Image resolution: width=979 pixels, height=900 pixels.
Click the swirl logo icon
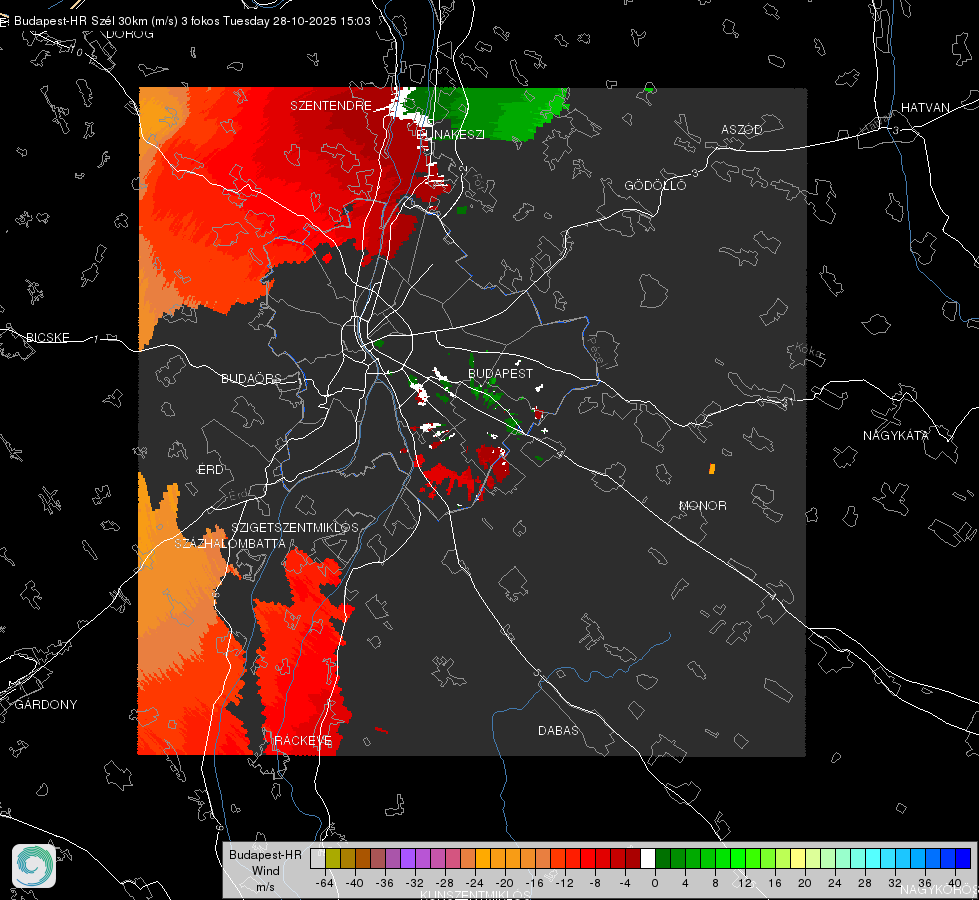coord(34,866)
